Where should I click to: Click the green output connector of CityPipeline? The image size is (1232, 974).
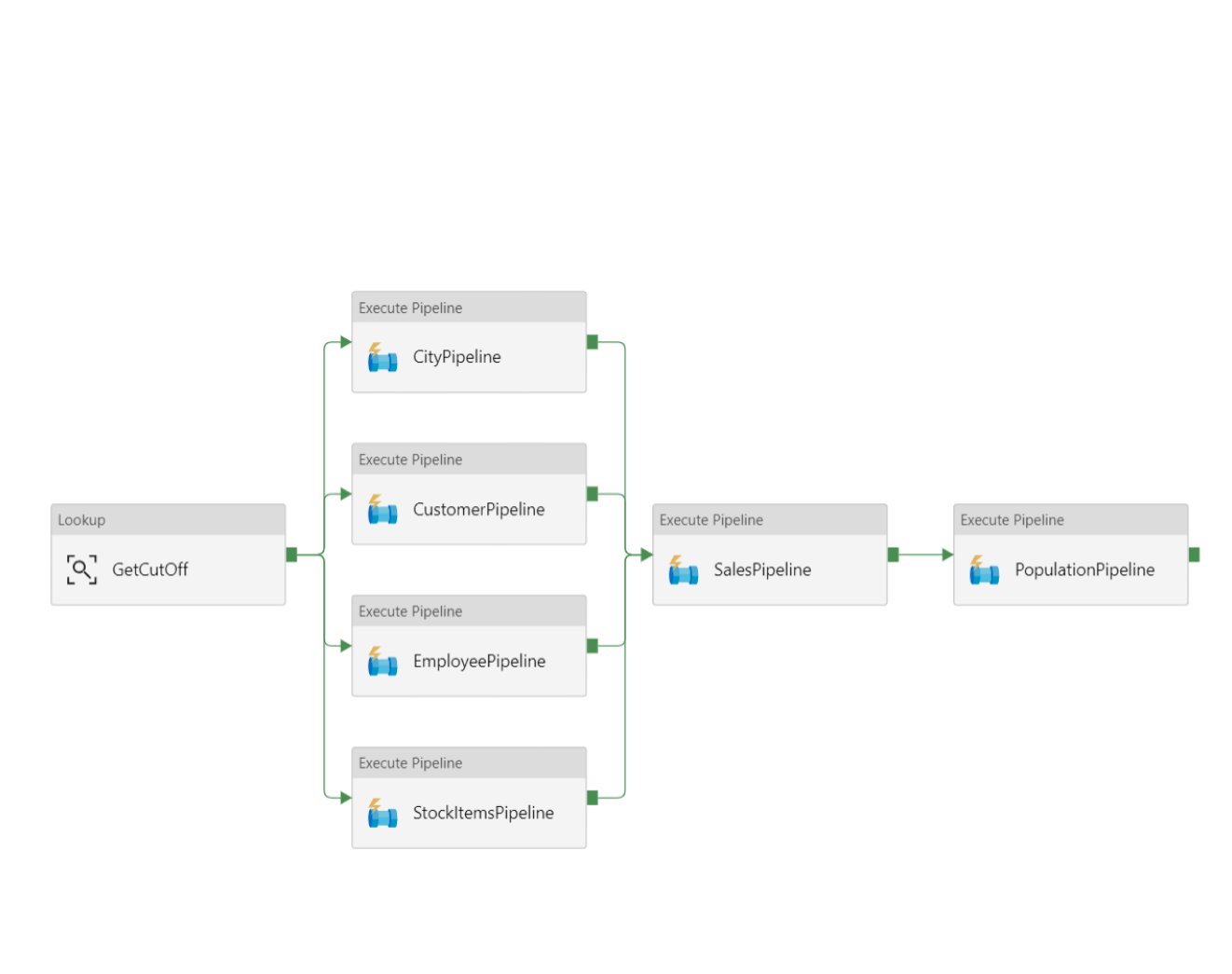click(x=593, y=342)
